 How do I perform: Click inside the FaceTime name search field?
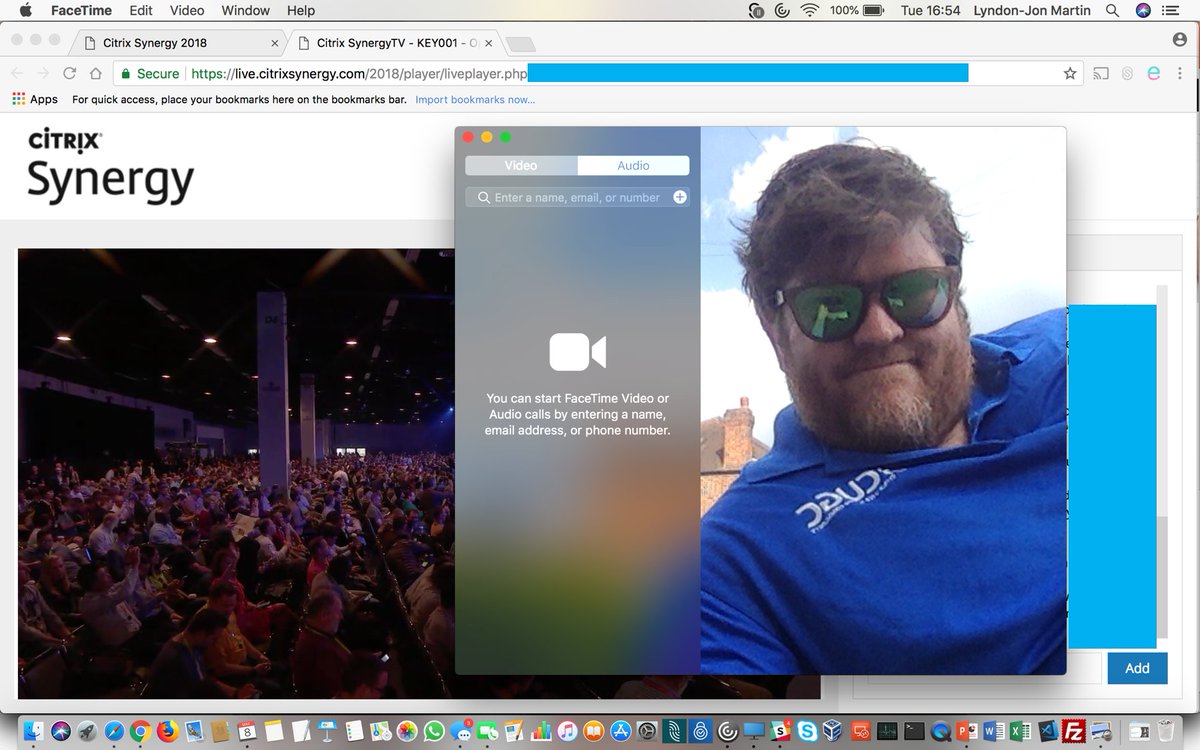click(570, 197)
